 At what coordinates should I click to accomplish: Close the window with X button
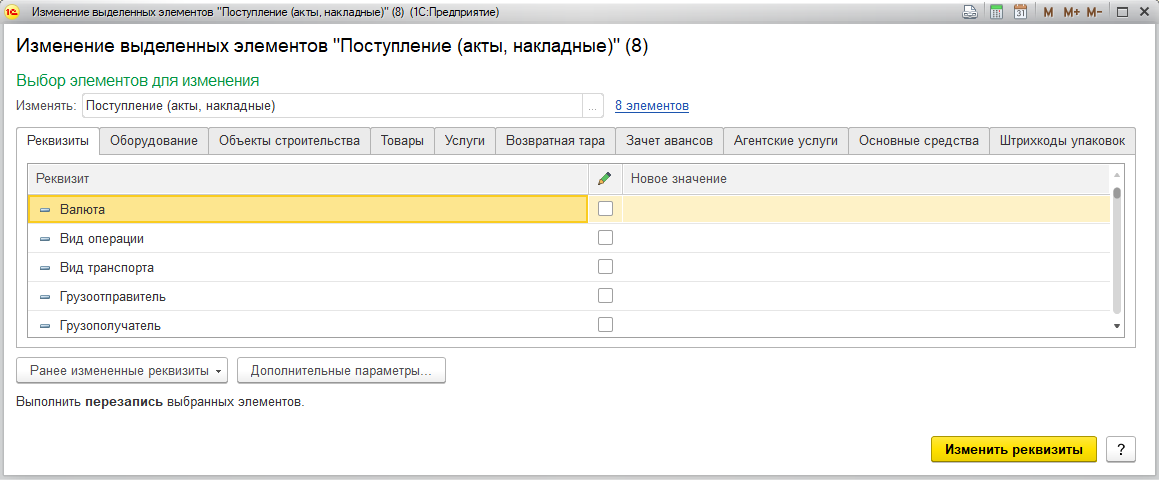[x=1143, y=12]
